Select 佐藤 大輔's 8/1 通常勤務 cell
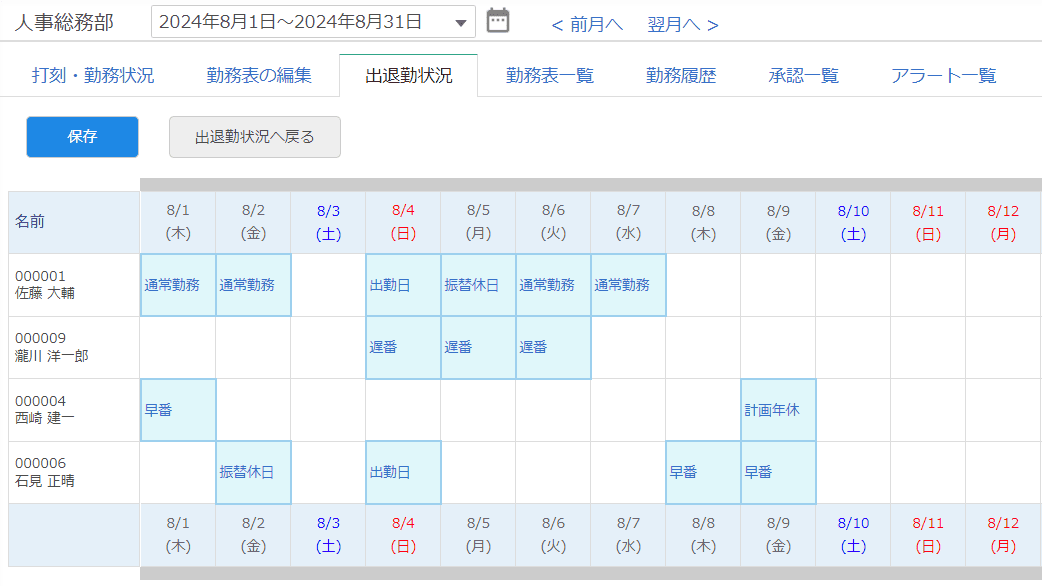This screenshot has width=1042, height=586. click(x=178, y=285)
